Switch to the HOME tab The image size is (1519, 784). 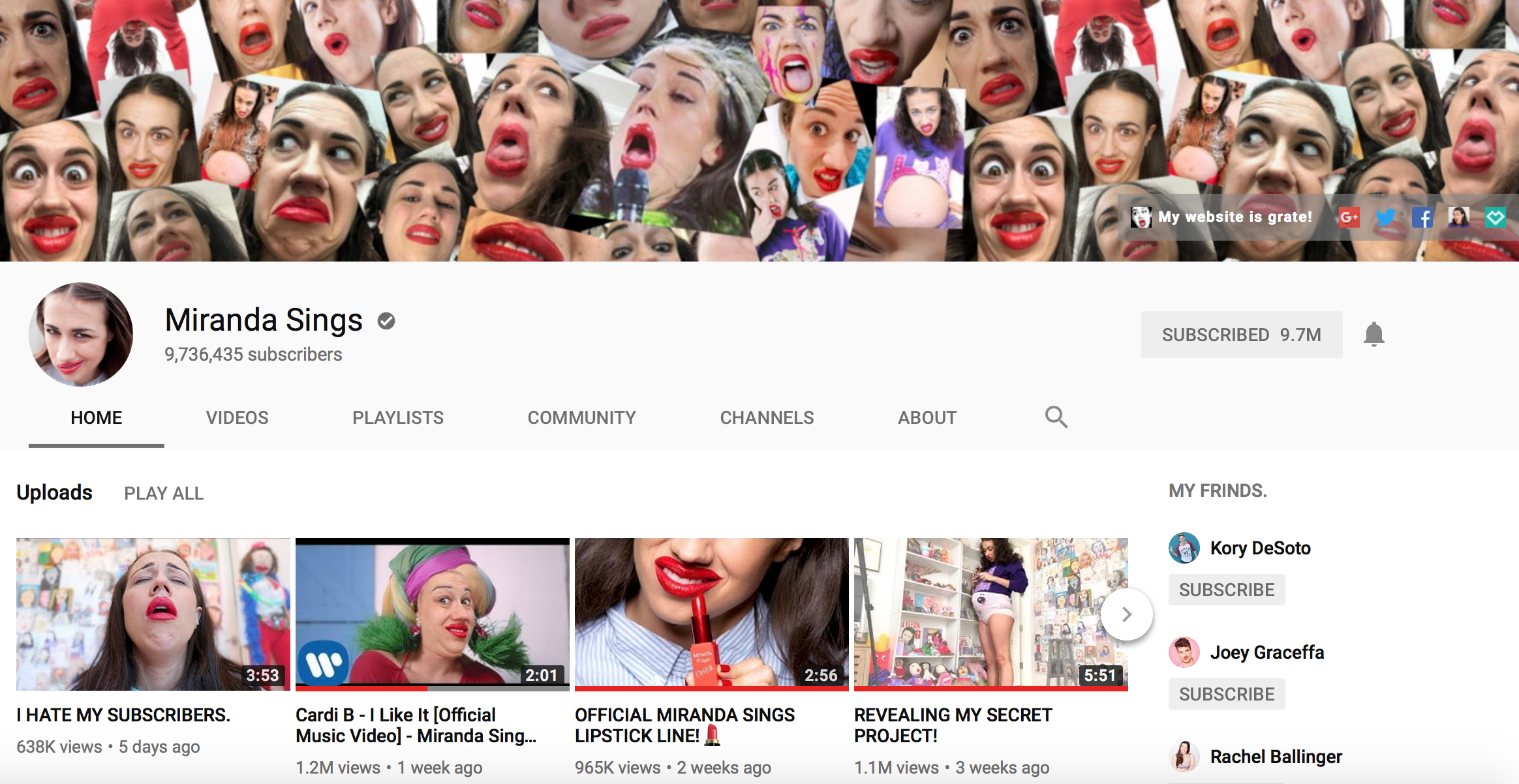point(97,418)
